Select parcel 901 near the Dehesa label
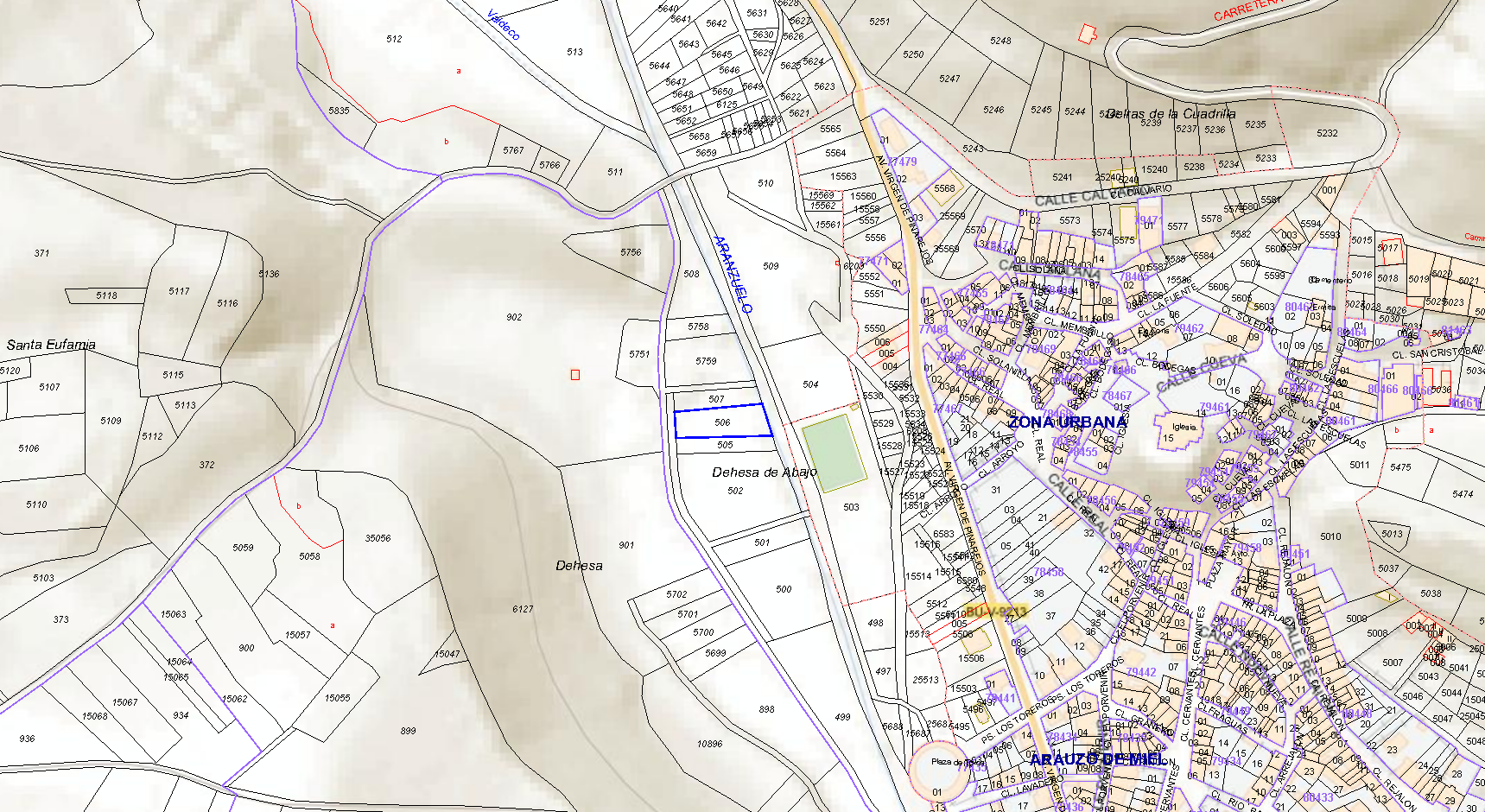Screen dimensions: 1485x812 tap(626, 545)
